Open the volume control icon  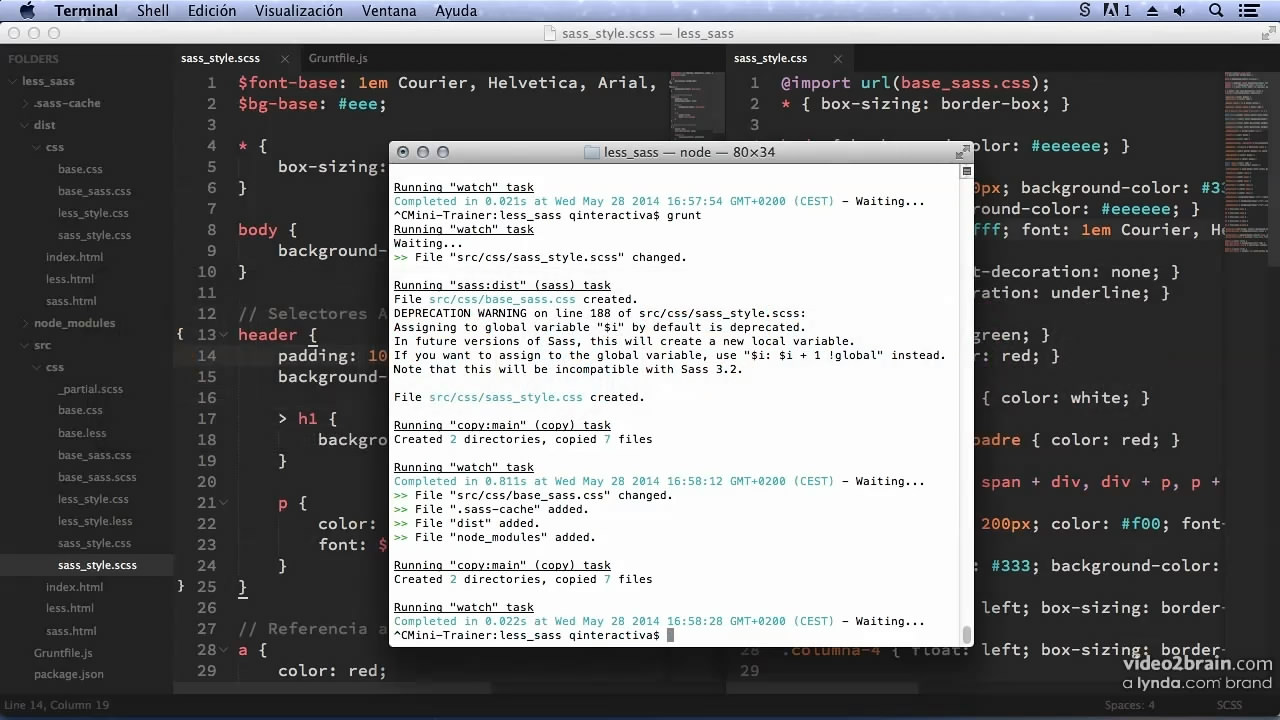[x=1180, y=11]
